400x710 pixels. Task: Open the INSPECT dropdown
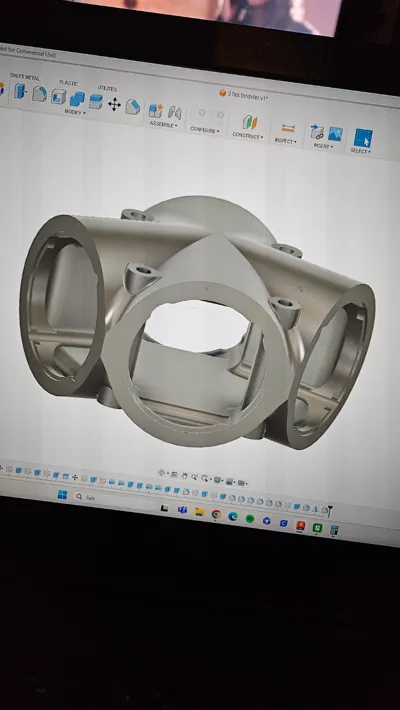click(x=286, y=141)
